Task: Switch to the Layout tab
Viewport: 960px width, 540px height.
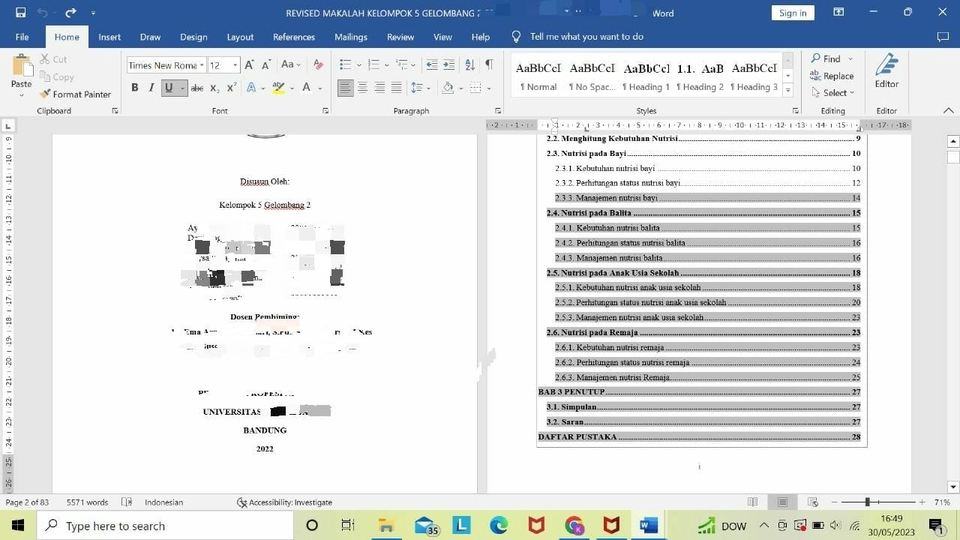Action: tap(240, 37)
